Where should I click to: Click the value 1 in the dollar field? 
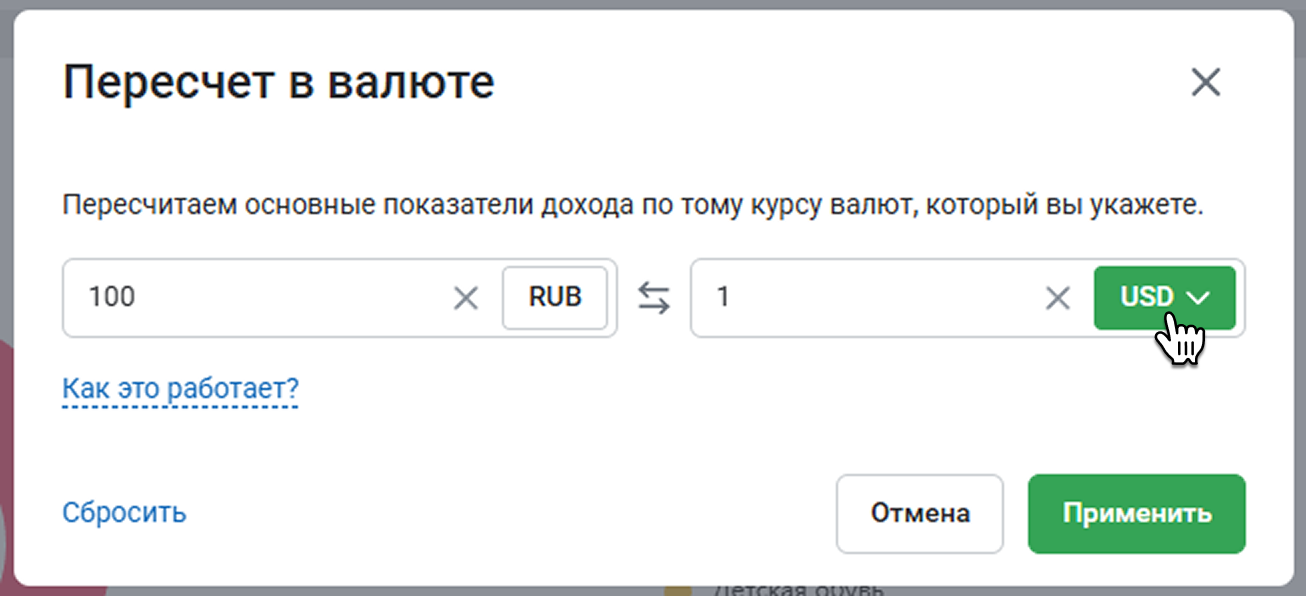(723, 298)
